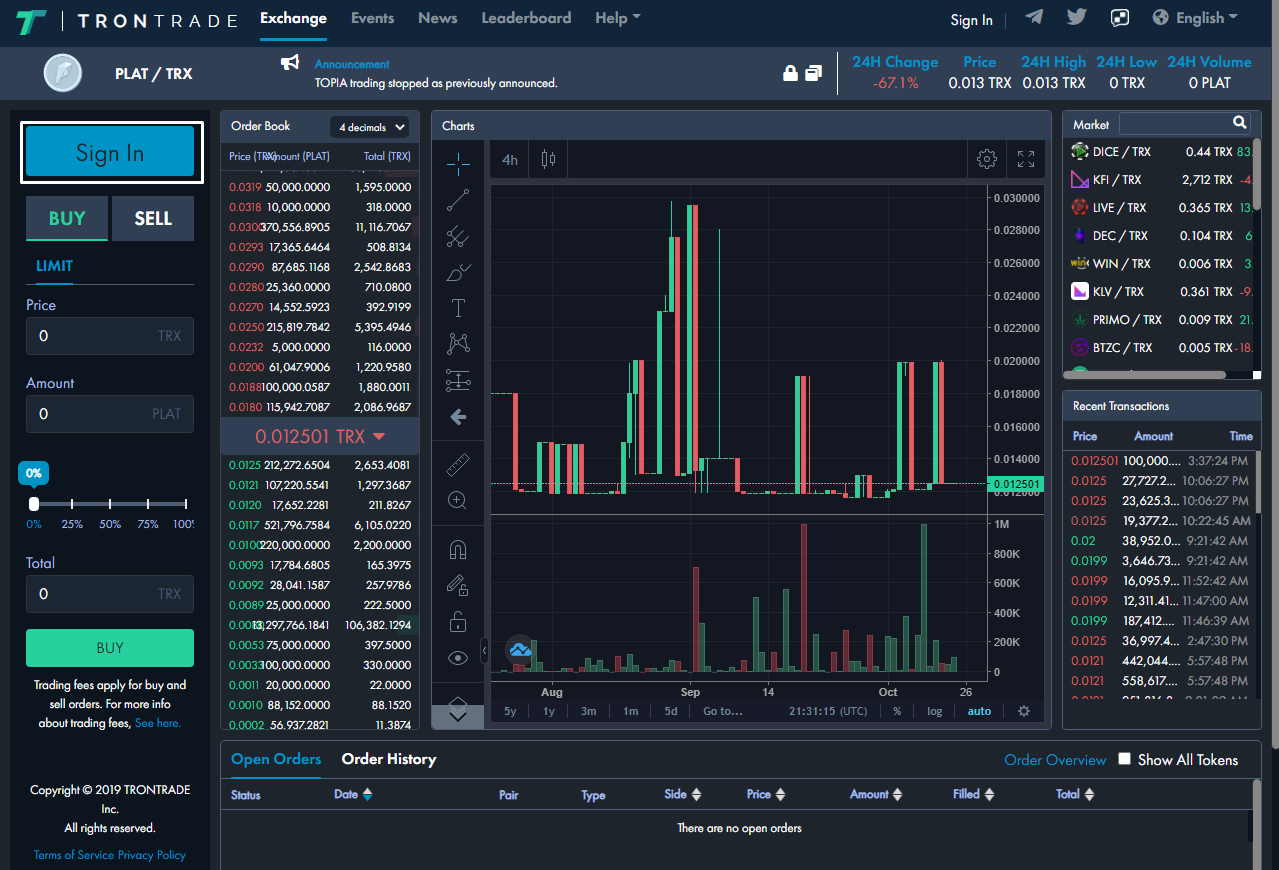Image resolution: width=1279 pixels, height=870 pixels.
Task: Open chart properties gear beside auto
Action: tap(1024, 711)
